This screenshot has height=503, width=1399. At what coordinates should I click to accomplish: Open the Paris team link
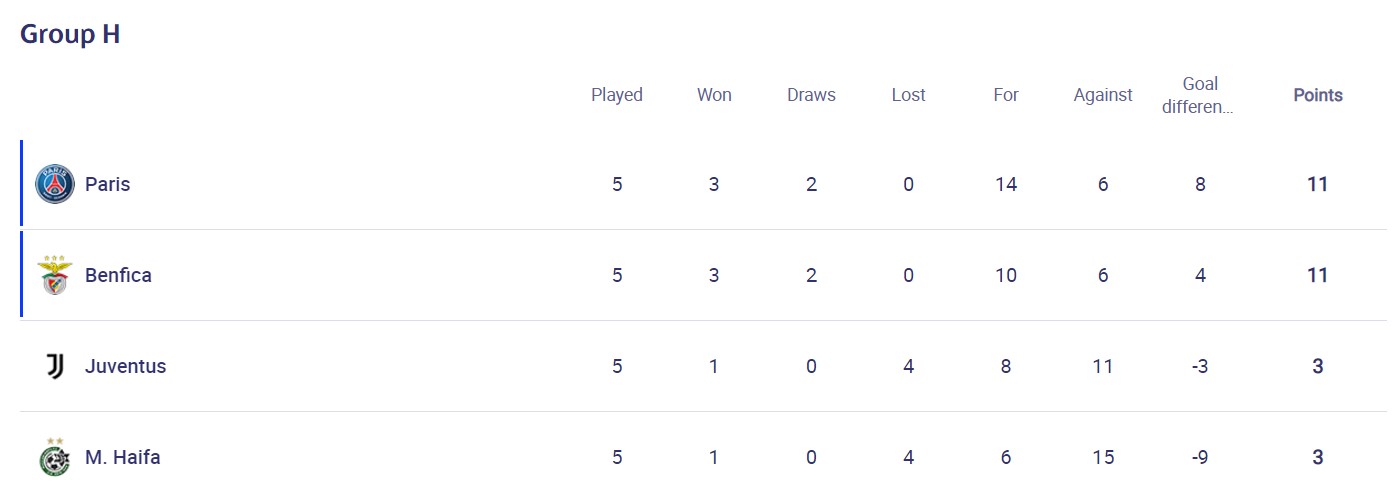(x=107, y=185)
